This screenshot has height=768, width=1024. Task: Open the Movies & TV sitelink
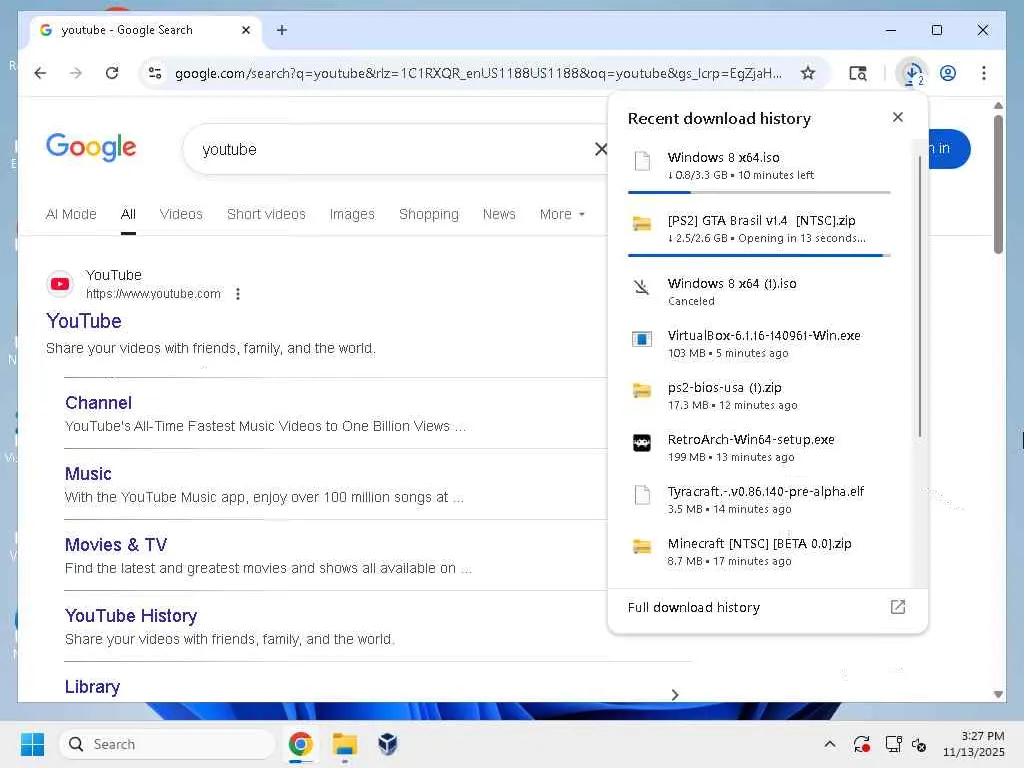(116, 545)
